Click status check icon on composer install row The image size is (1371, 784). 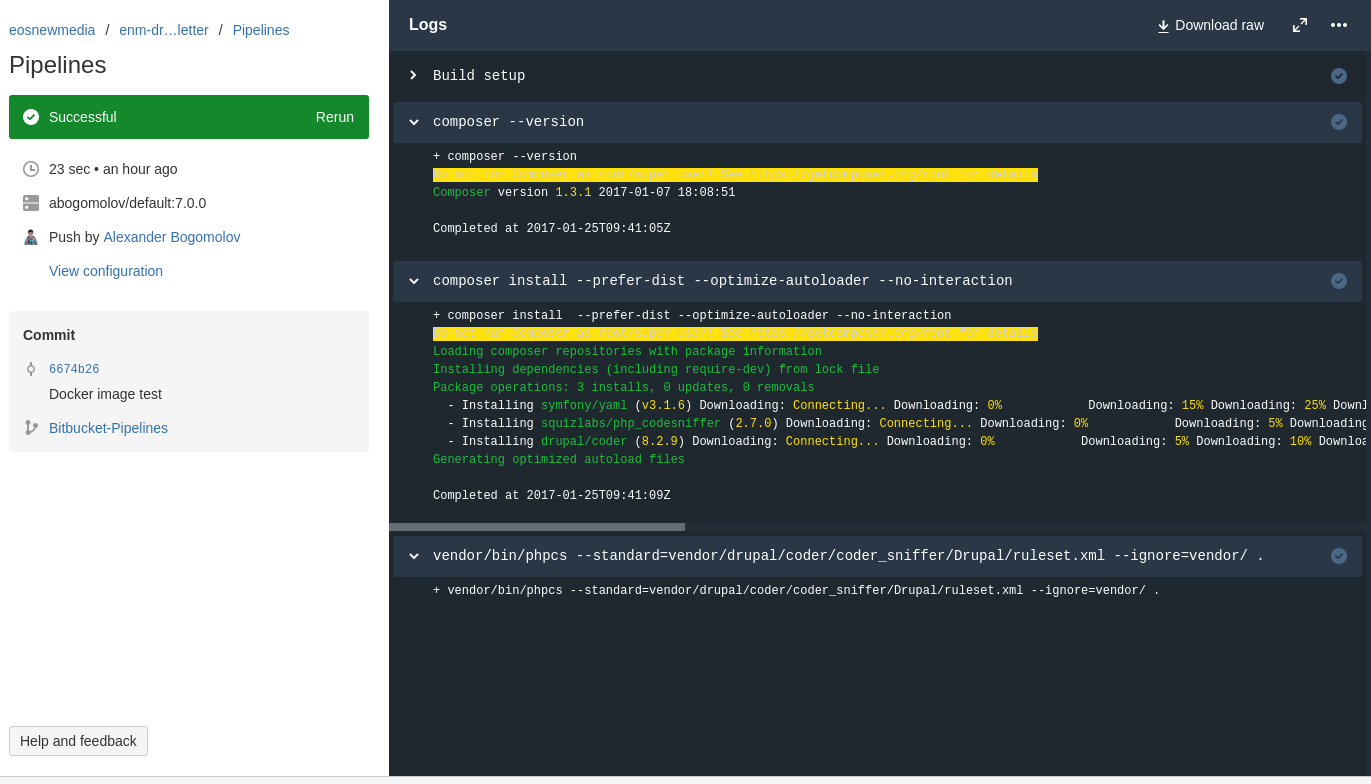pos(1339,281)
